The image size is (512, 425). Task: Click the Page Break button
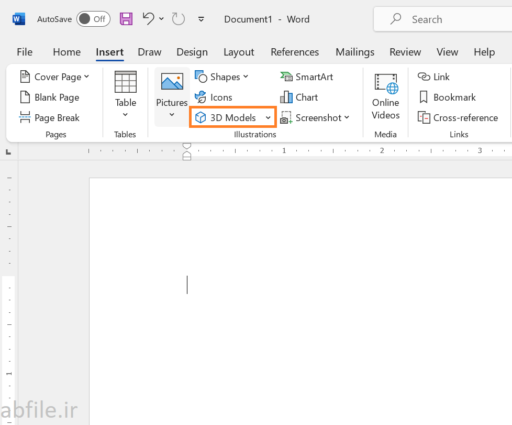point(49,118)
